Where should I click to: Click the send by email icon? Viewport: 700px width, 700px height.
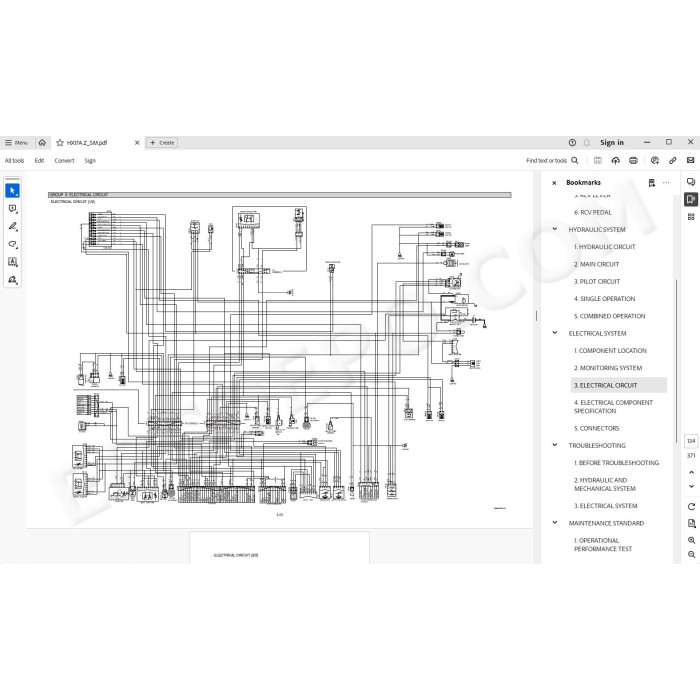691,160
